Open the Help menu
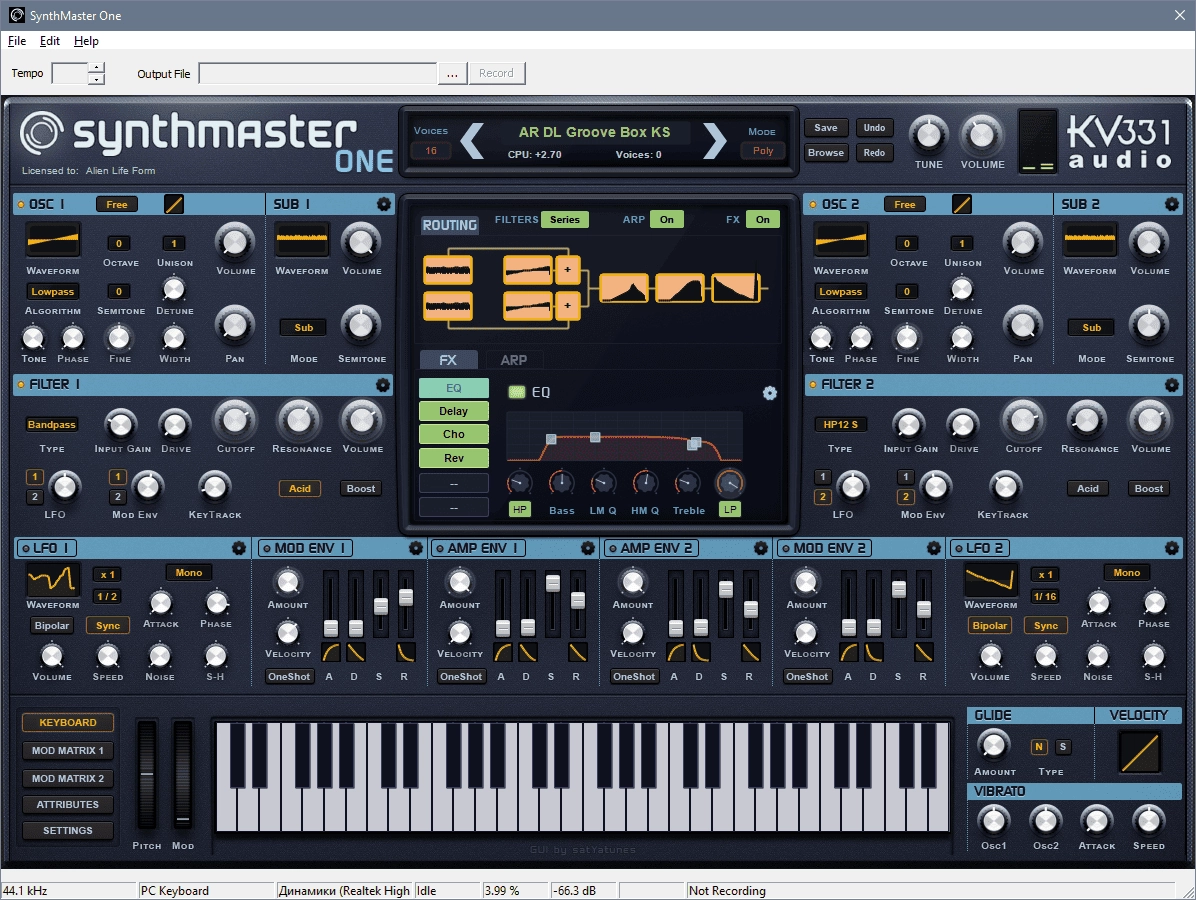 (86, 41)
